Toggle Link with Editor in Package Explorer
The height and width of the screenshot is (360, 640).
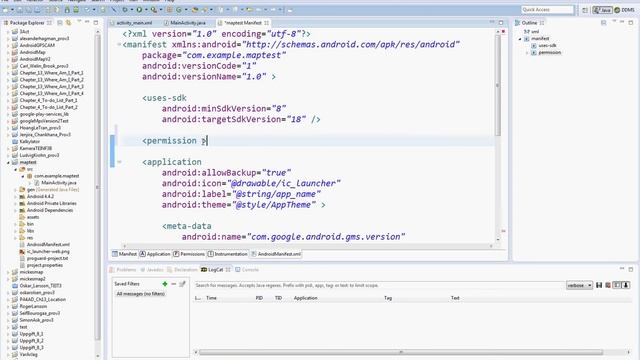[x=68, y=23]
